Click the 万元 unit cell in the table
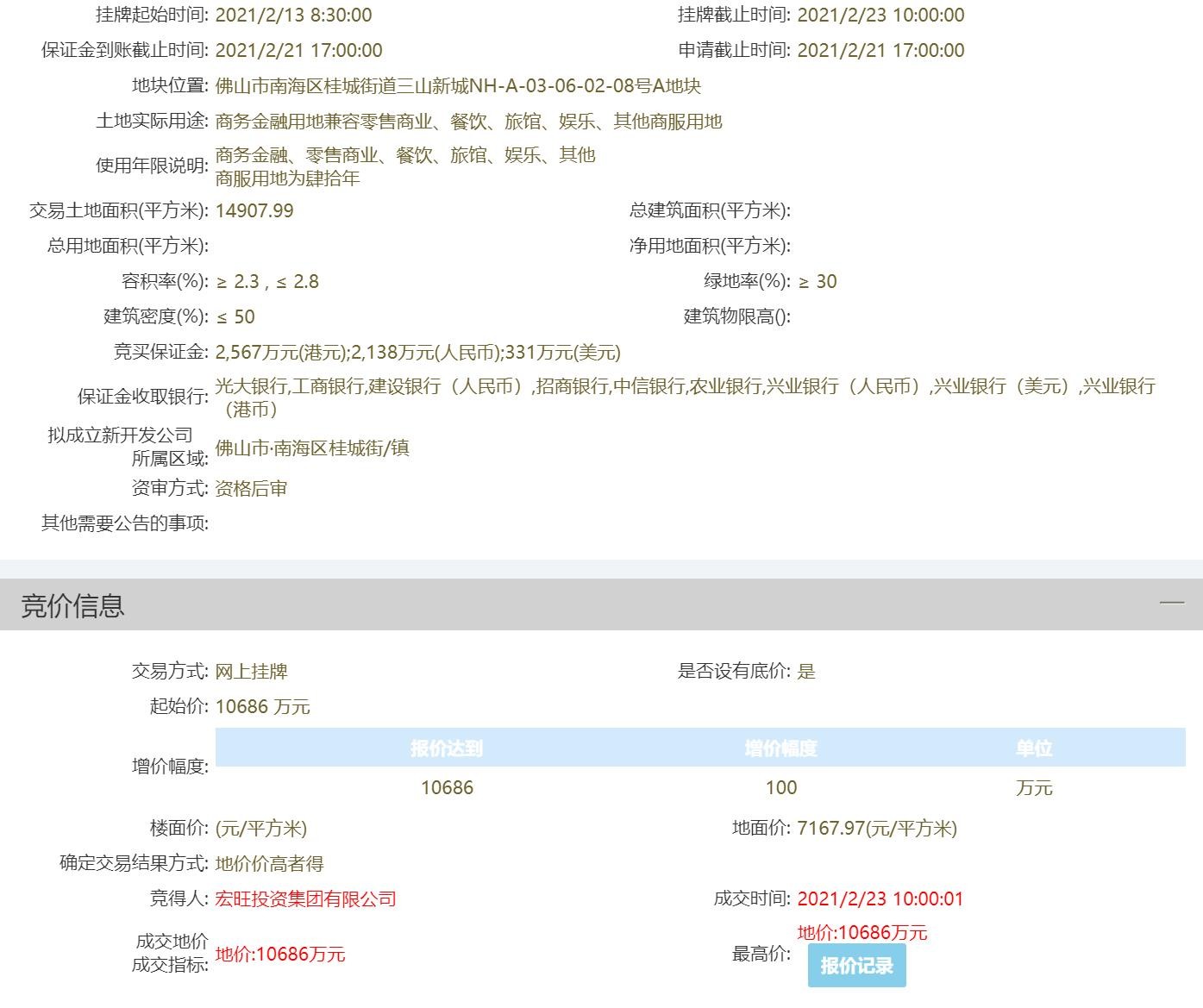Screen dimensions: 1203x1008 tap(1033, 788)
